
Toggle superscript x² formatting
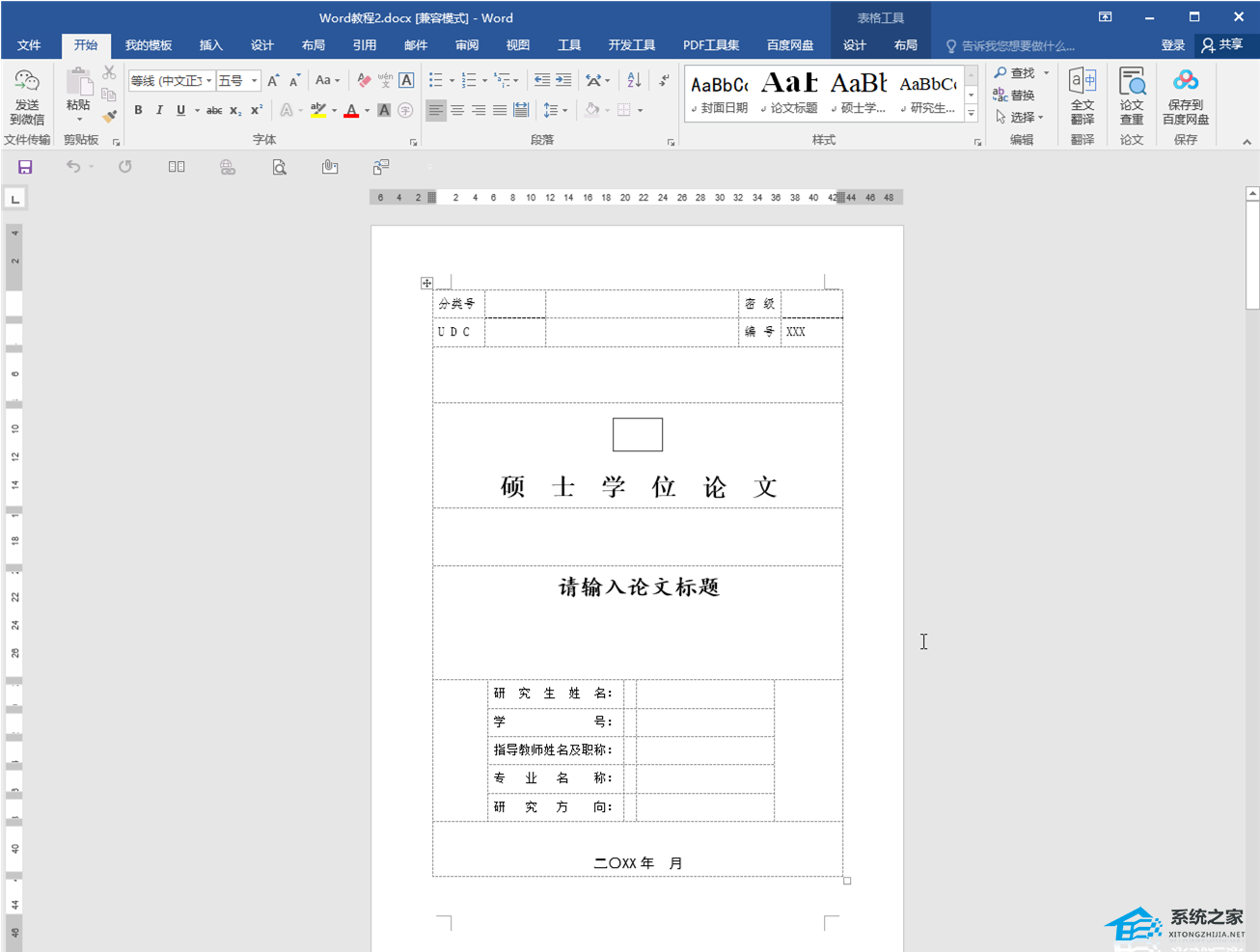(x=257, y=110)
